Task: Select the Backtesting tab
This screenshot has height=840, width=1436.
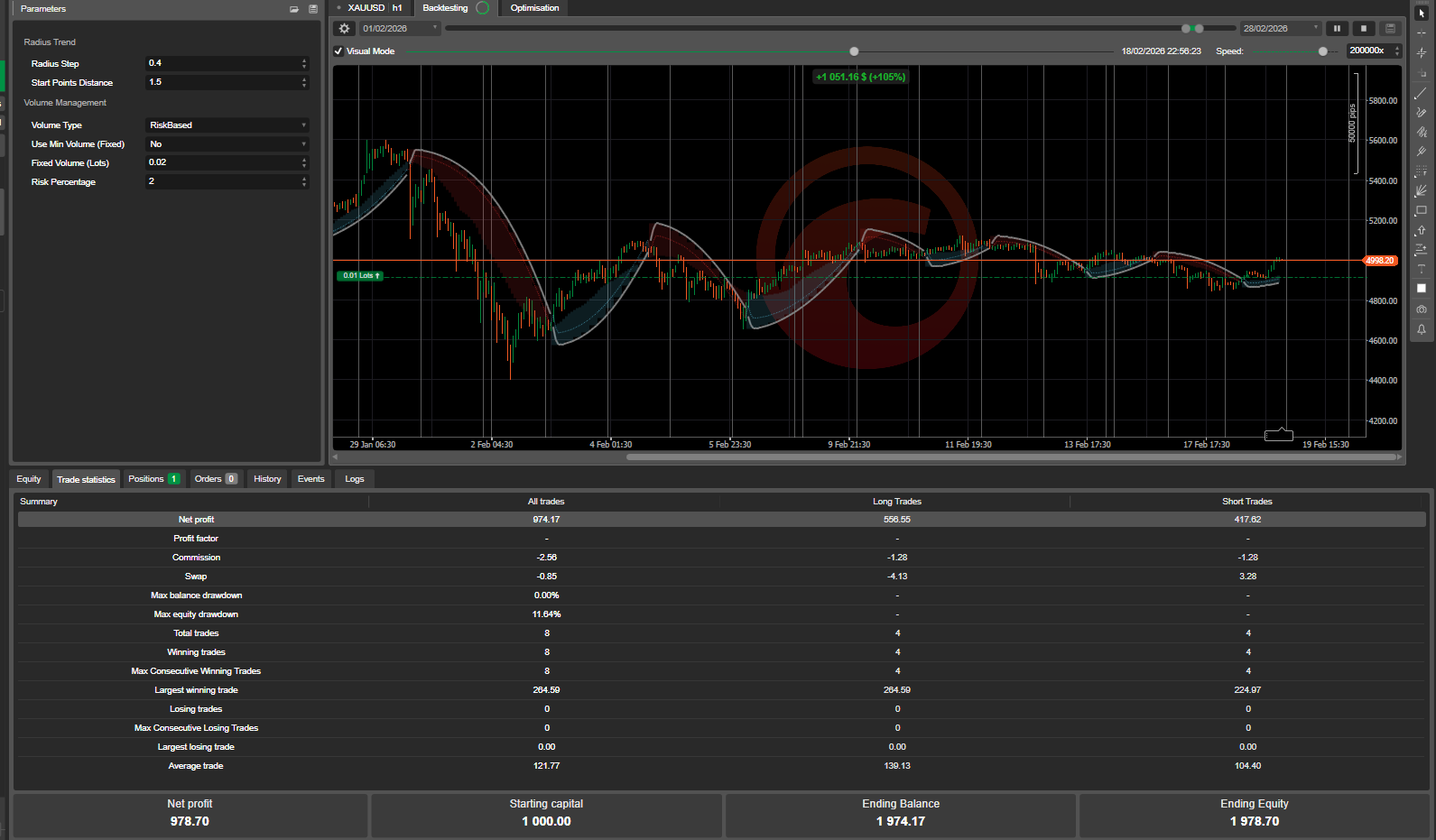Action: pyautogui.click(x=455, y=8)
